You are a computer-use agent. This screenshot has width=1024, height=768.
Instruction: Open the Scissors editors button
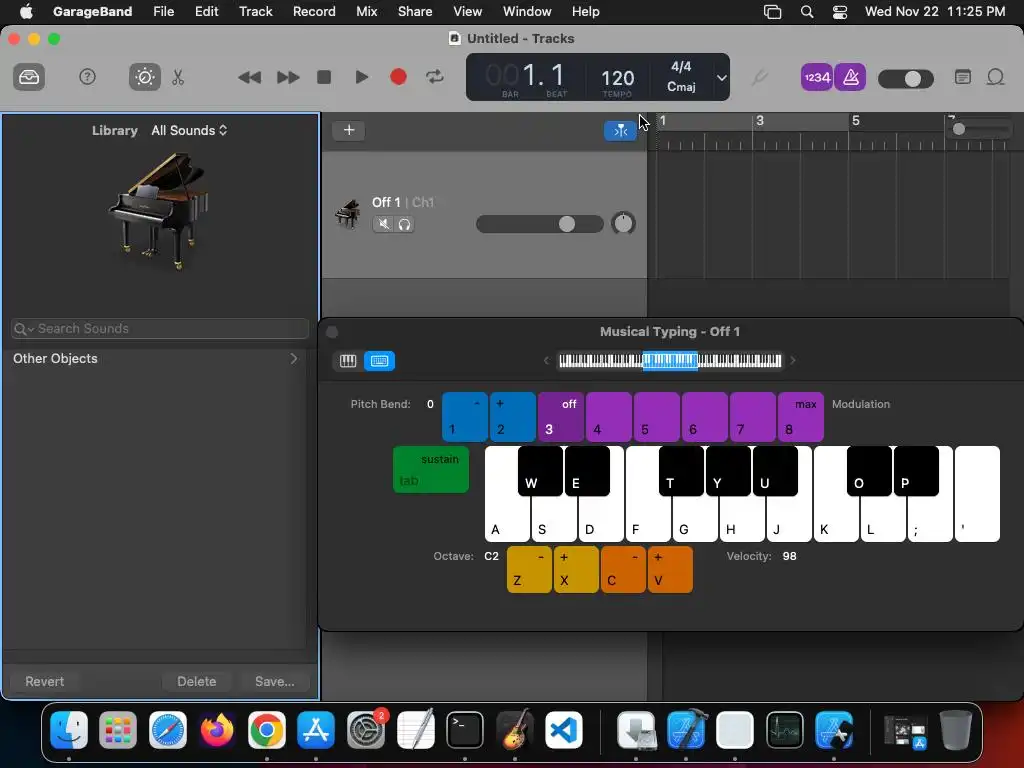tap(178, 77)
